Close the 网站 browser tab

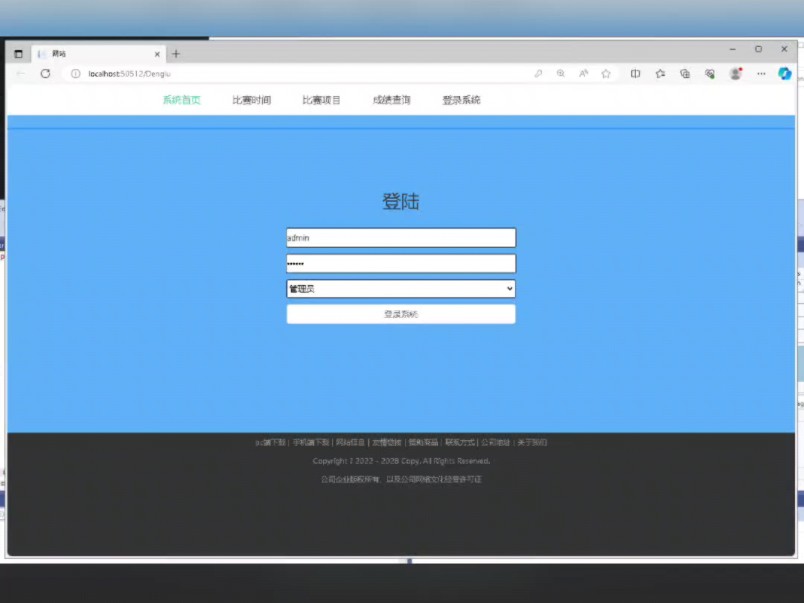click(157, 54)
